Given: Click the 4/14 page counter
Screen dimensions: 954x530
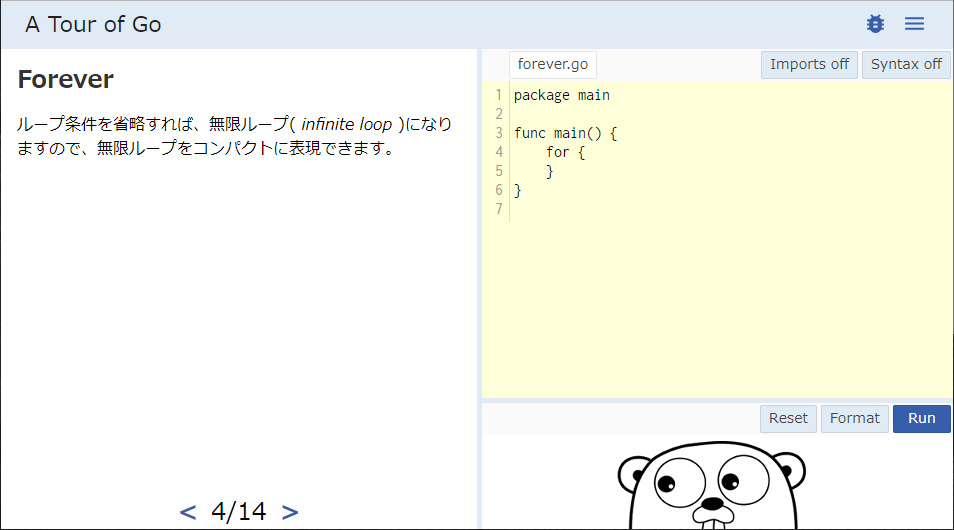Looking at the screenshot, I should pyautogui.click(x=238, y=512).
